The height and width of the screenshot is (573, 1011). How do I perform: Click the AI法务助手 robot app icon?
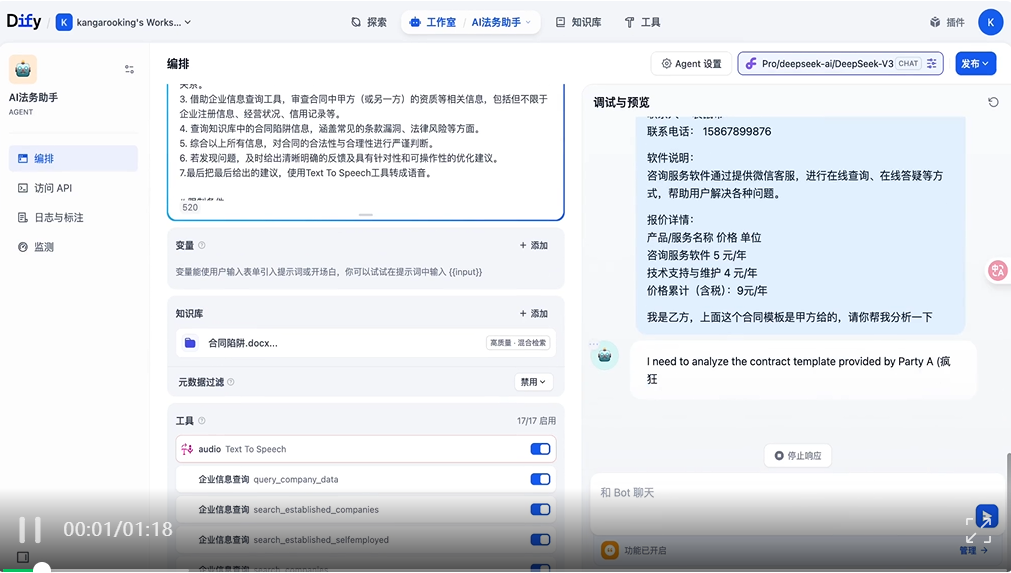(x=23, y=69)
